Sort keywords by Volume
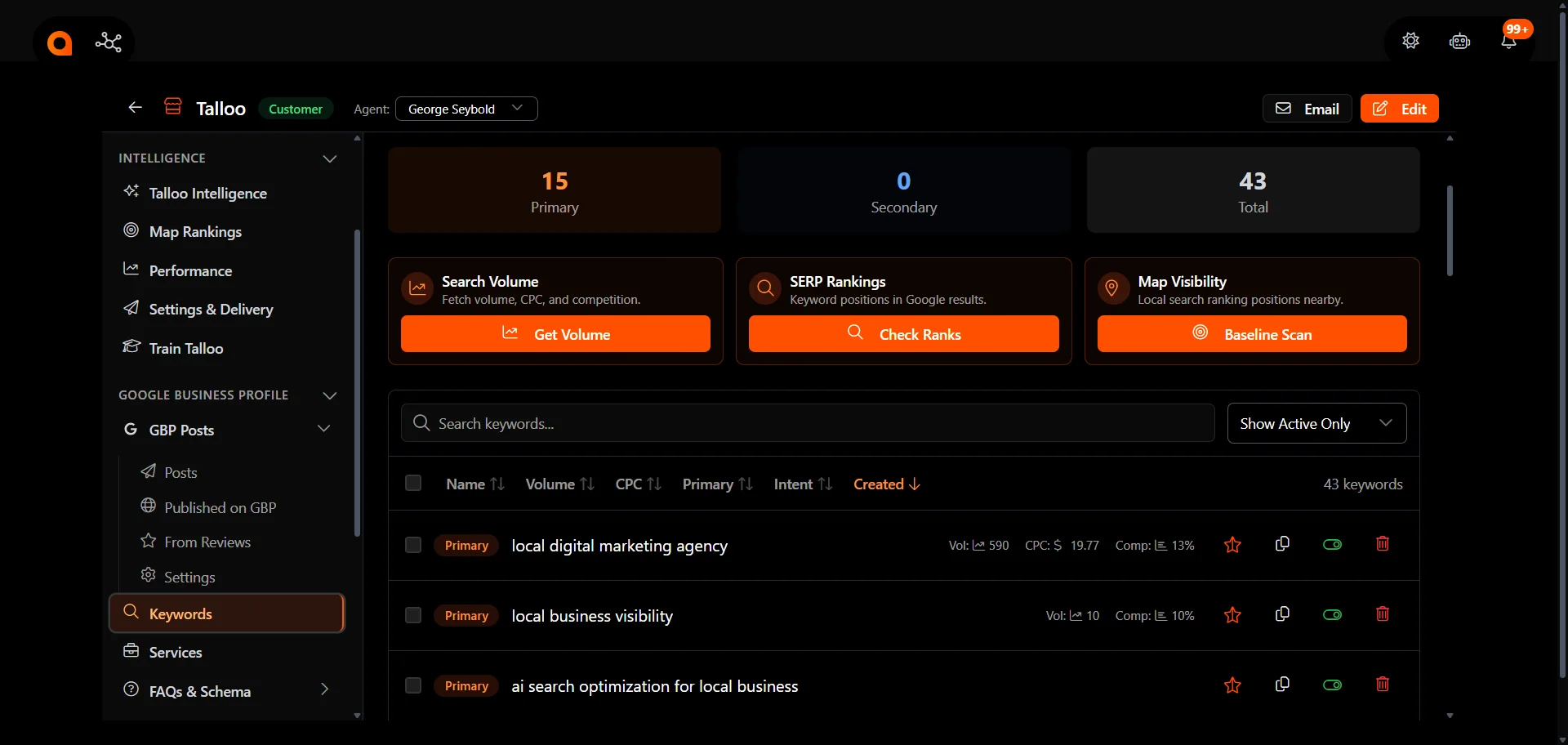Viewport: 1568px width, 745px height. [x=559, y=484]
